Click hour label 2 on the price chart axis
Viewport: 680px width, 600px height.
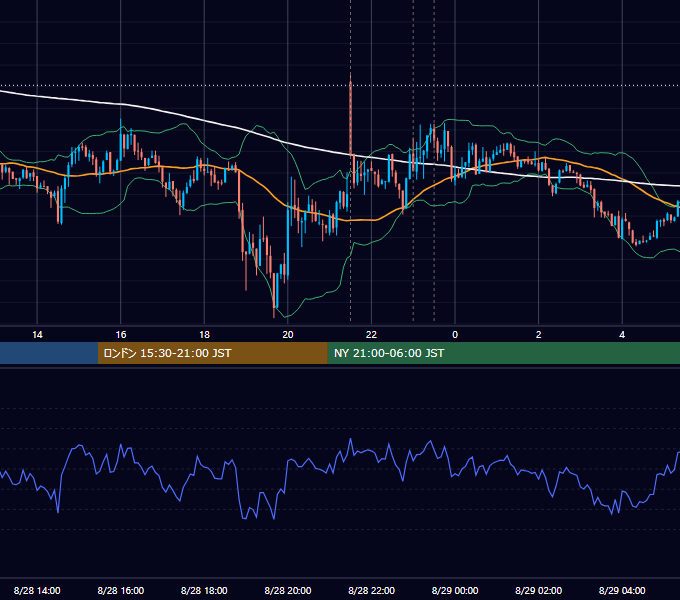pyautogui.click(x=539, y=335)
